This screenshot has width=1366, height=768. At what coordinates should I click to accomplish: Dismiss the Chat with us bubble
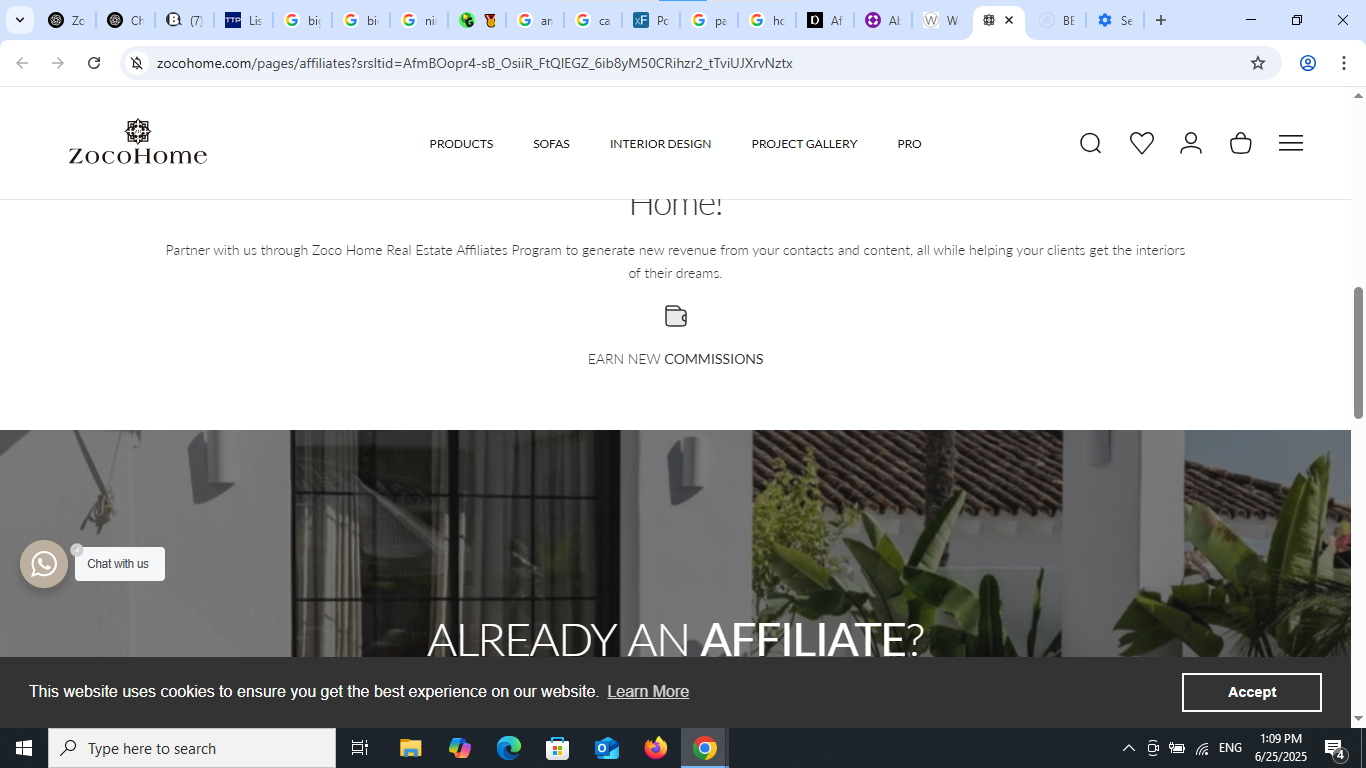[x=77, y=550]
